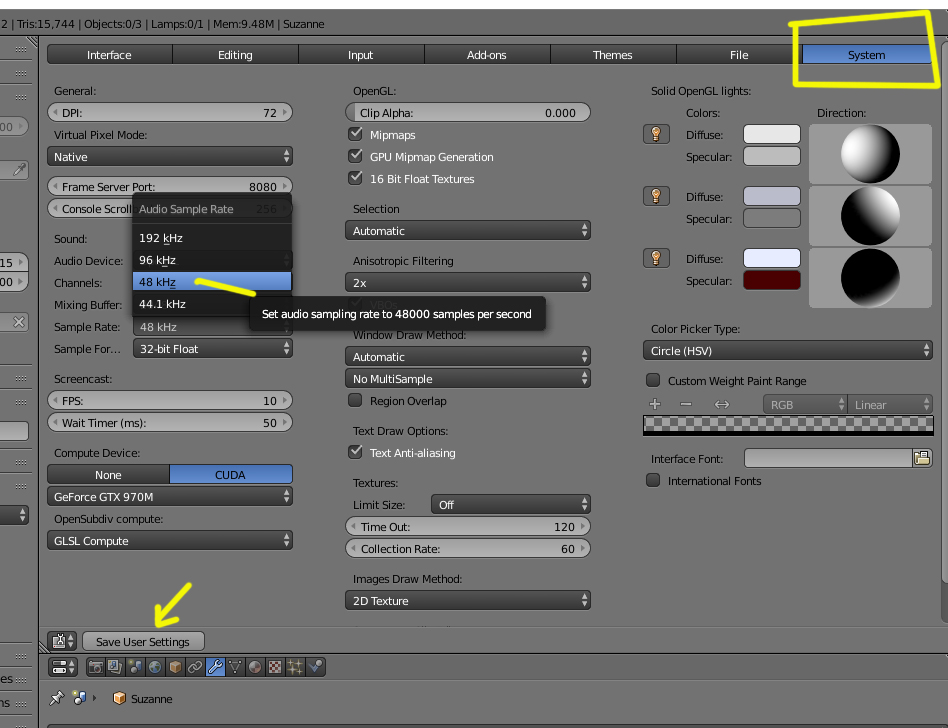
Task: Switch to the Interface tab
Action: pyautogui.click(x=109, y=54)
